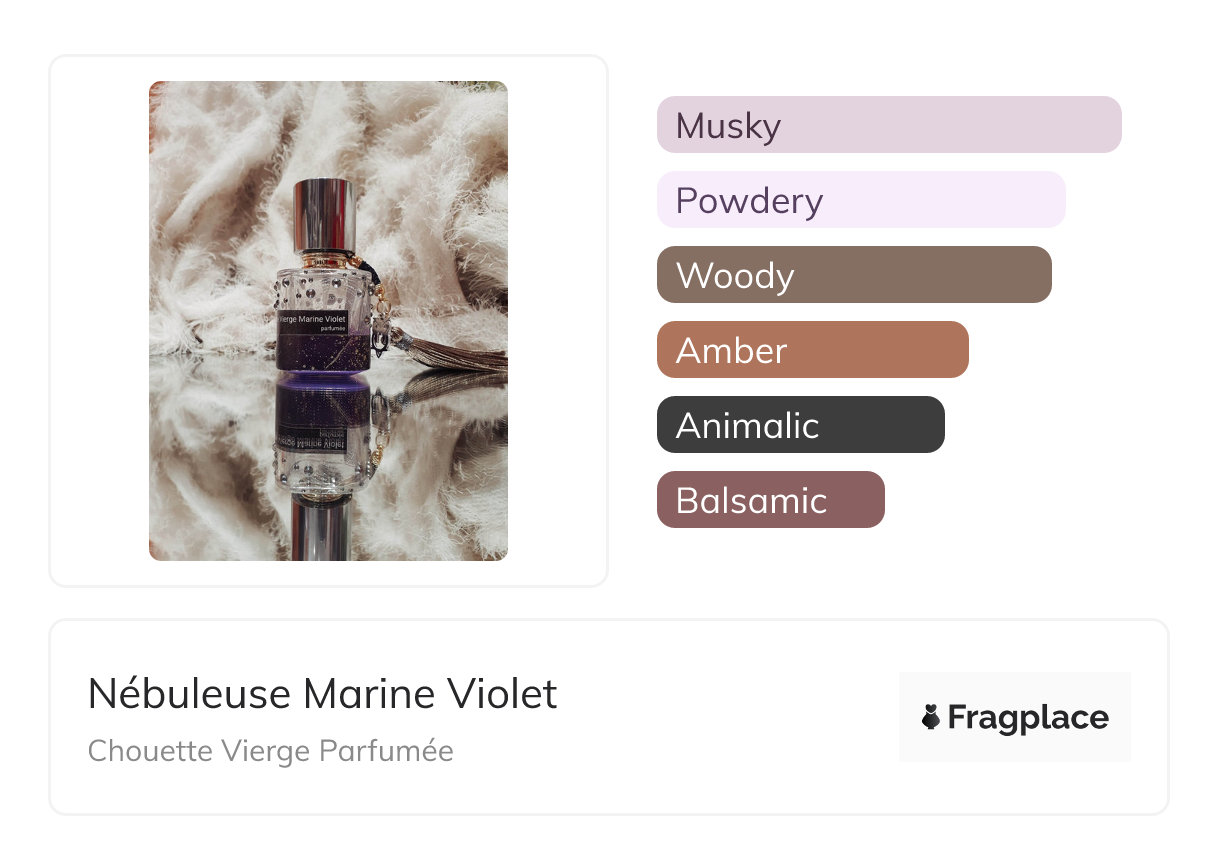1218x864 pixels.
Task: Click the Fragplace wordmark text
Action: click(1028, 717)
